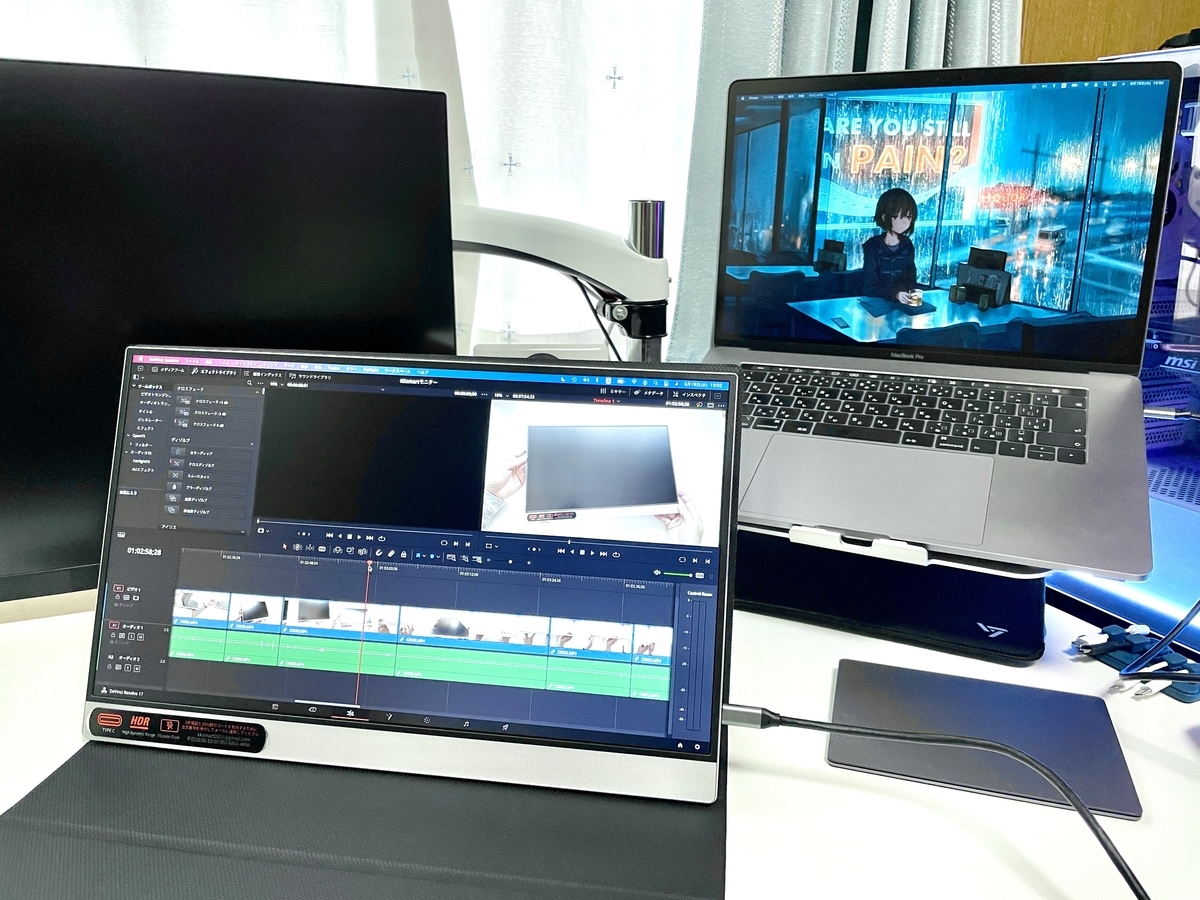Click the zoom-to-fit timeline icon
1200x900 pixels.
click(x=452, y=556)
